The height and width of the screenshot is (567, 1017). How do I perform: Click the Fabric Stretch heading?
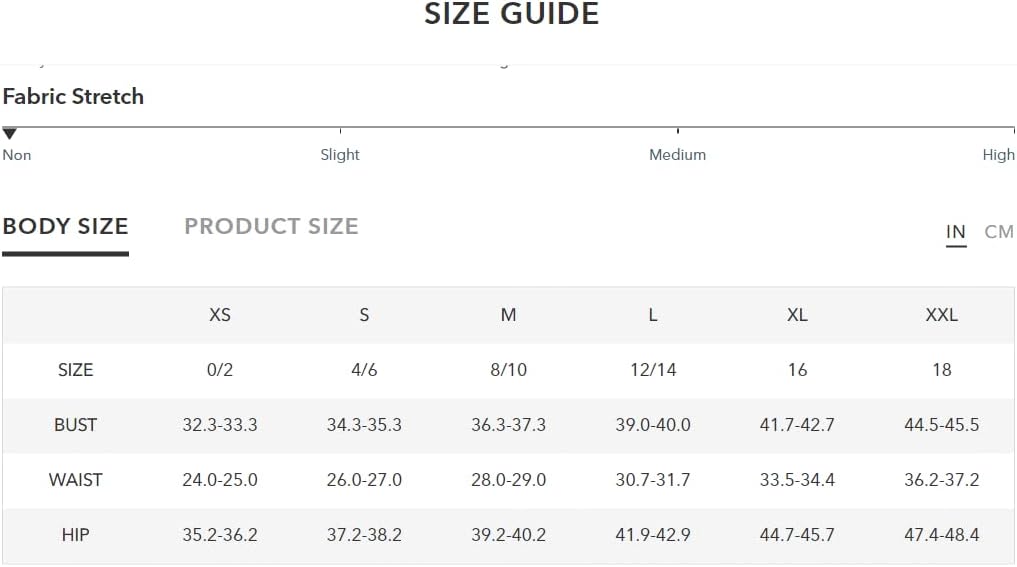(x=73, y=97)
